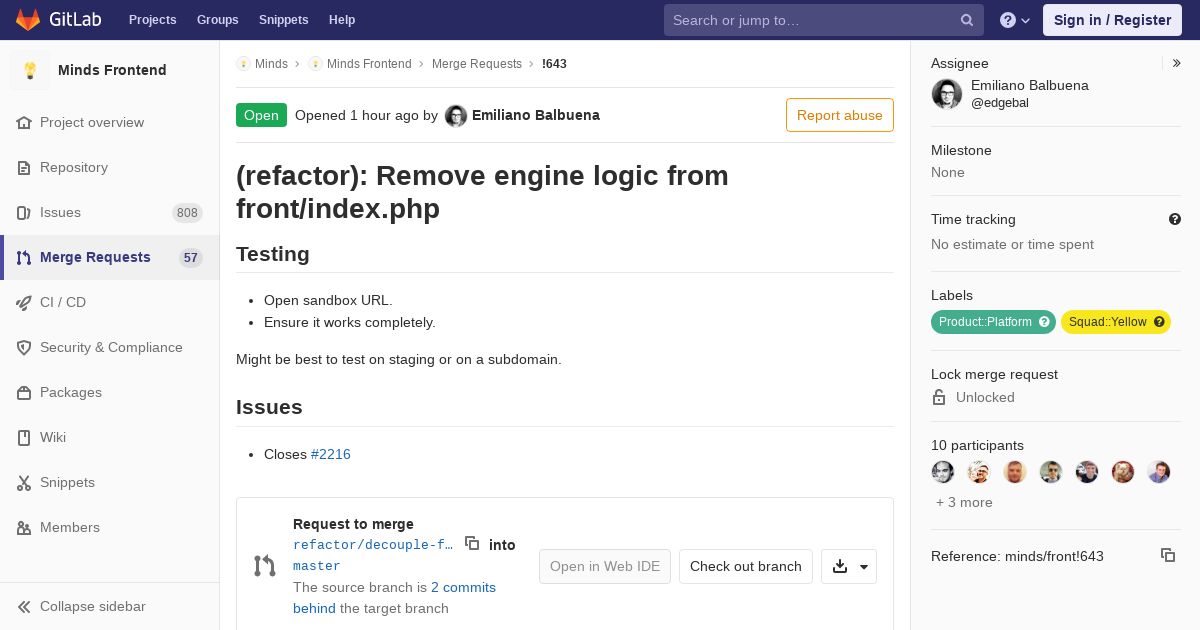This screenshot has height=630, width=1200.
Task: Click the Issues sidebar icon
Action: coord(24,212)
